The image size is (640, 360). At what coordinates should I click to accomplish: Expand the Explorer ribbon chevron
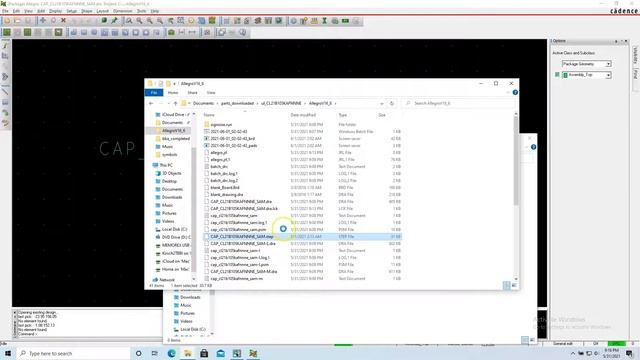pos(508,93)
